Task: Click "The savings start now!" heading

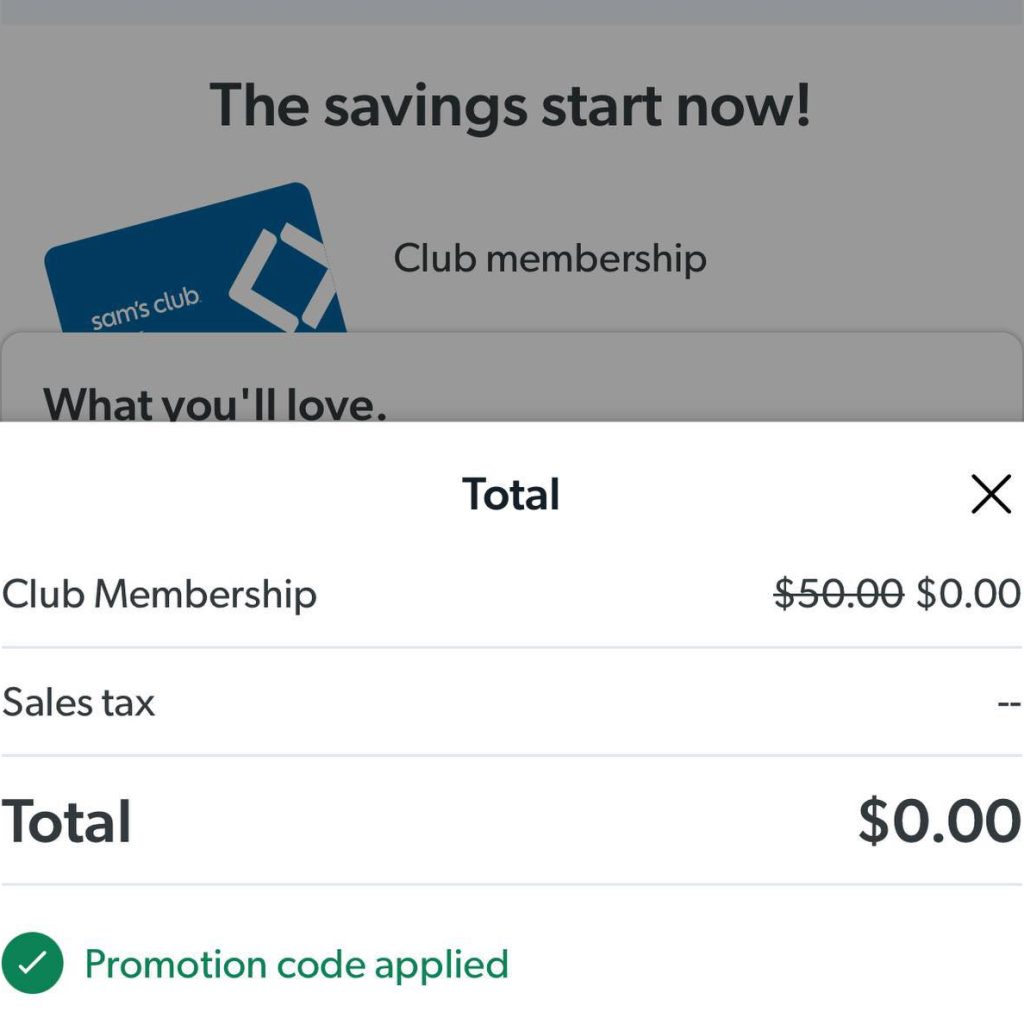Action: (x=510, y=105)
